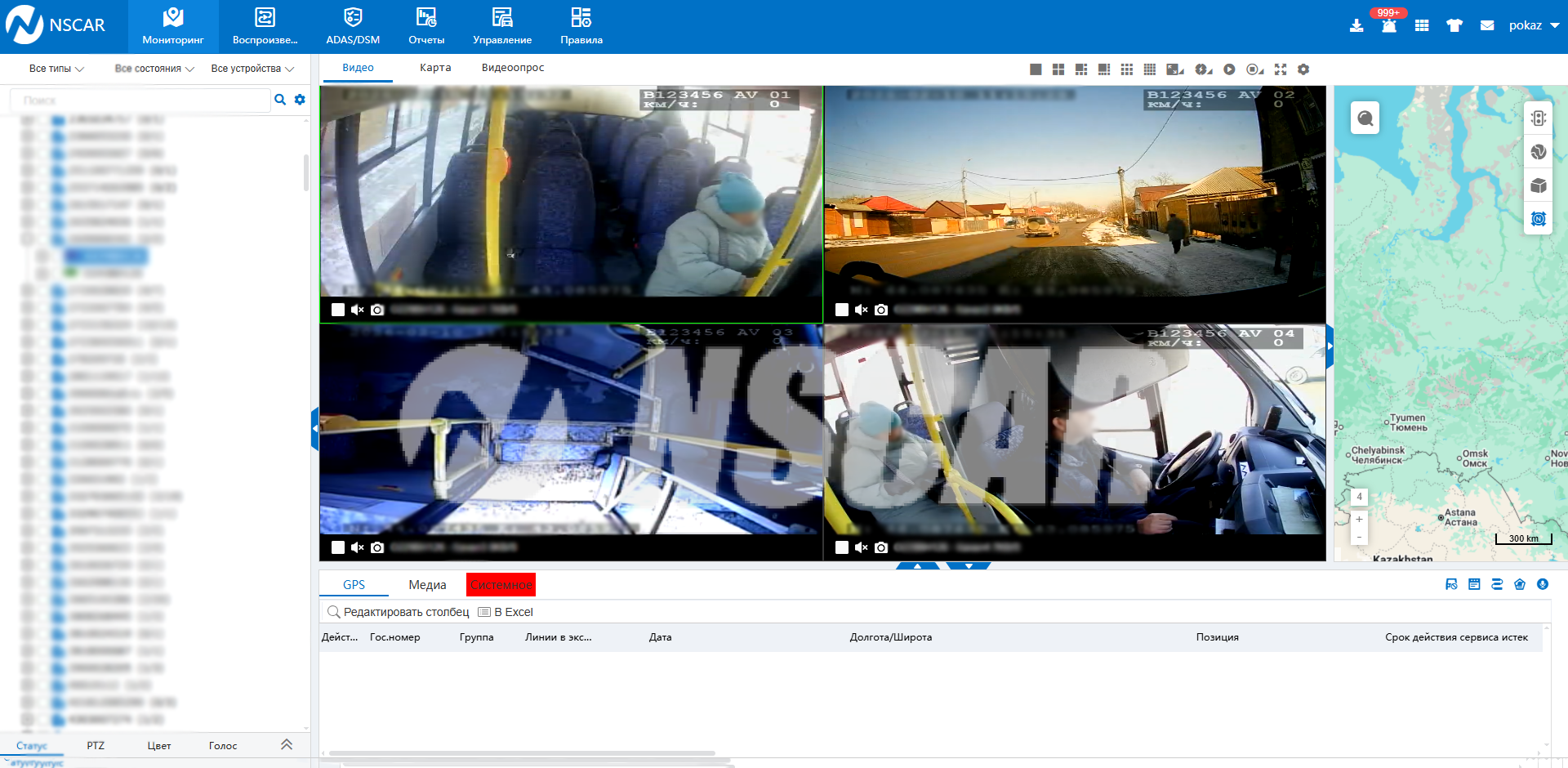Switch to single-window video layout
1568x768 pixels.
[x=1036, y=69]
